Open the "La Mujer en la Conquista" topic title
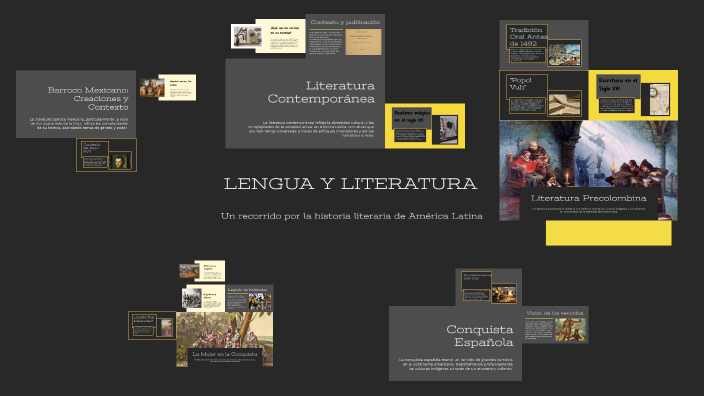This screenshot has height=396, width=704. click(225, 354)
